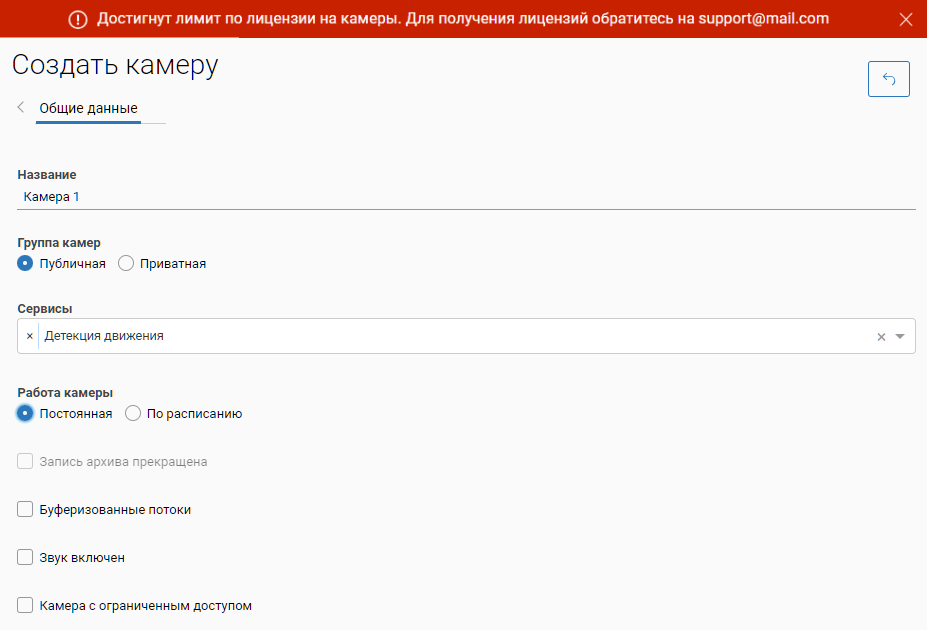Toggle the Звук включен checkbox

pyautogui.click(x=26, y=558)
